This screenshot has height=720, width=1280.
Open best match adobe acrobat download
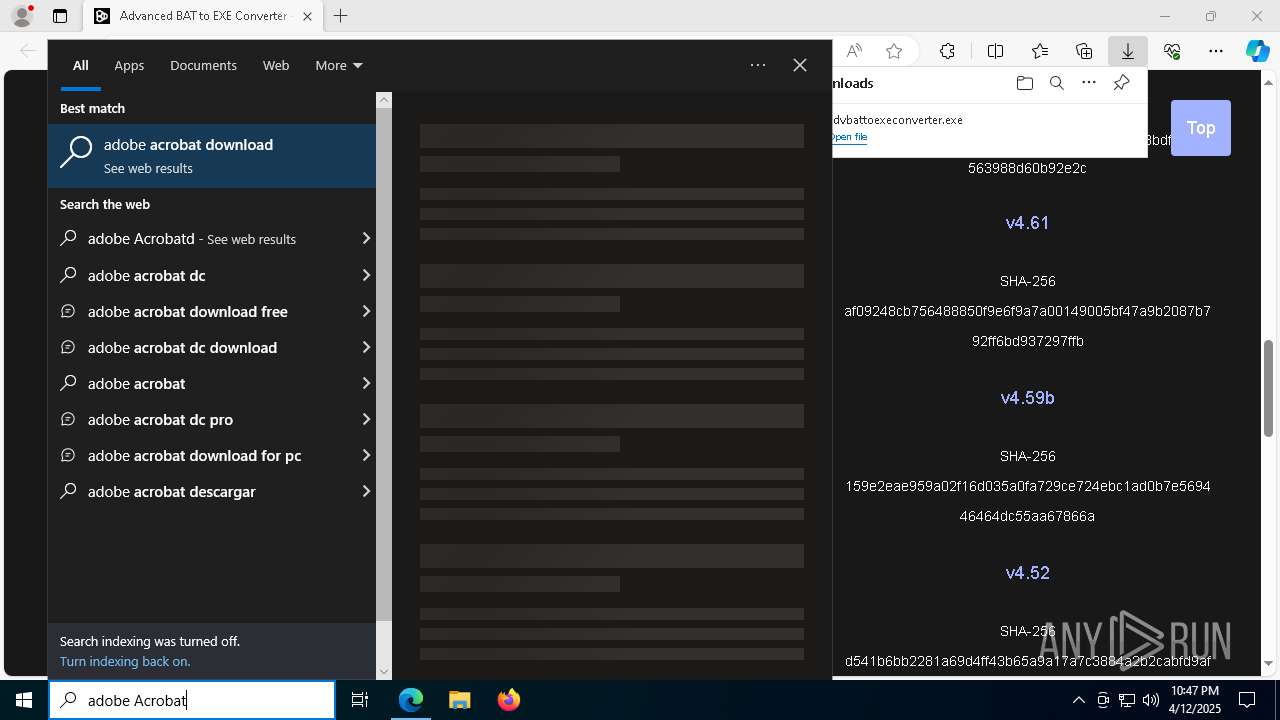point(212,156)
